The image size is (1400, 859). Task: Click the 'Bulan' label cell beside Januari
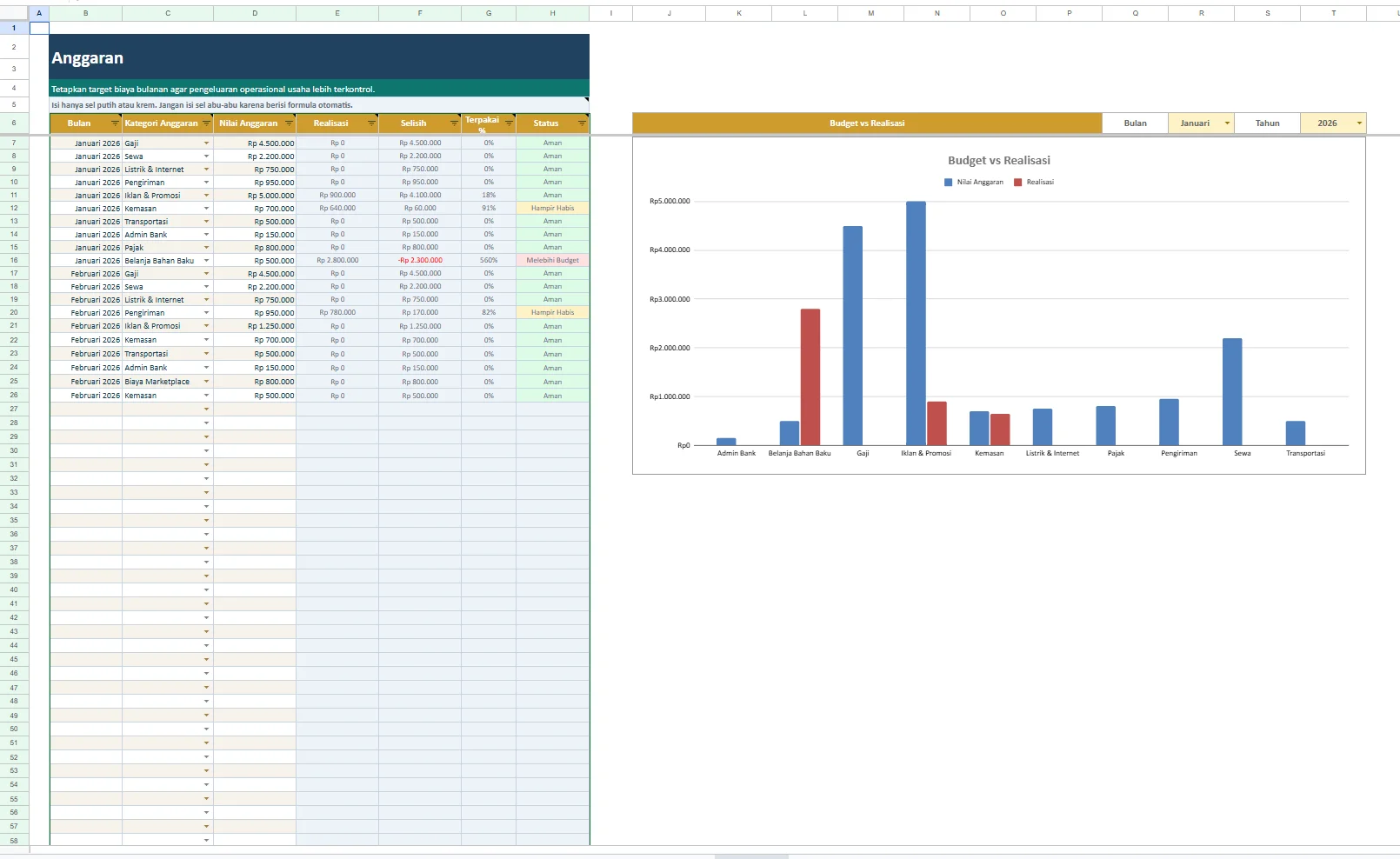[x=1135, y=123]
